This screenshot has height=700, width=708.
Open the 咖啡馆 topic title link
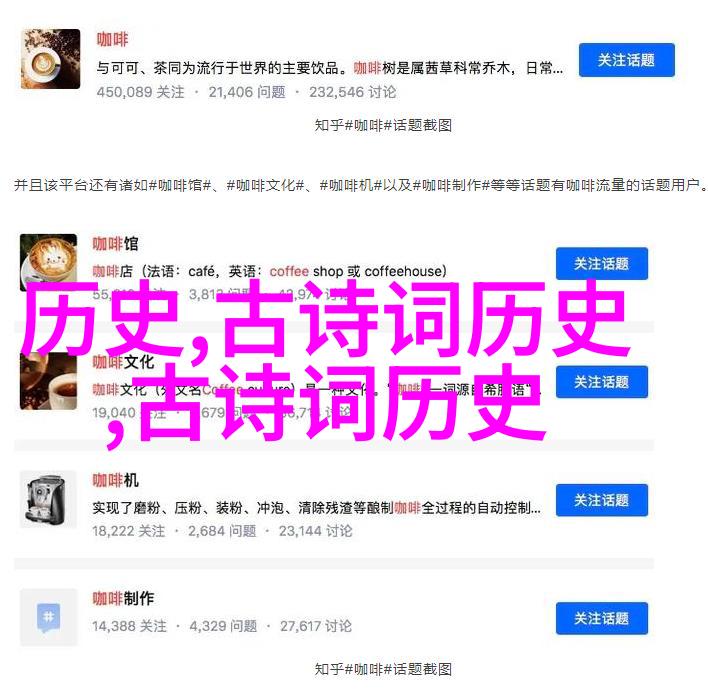(x=116, y=244)
